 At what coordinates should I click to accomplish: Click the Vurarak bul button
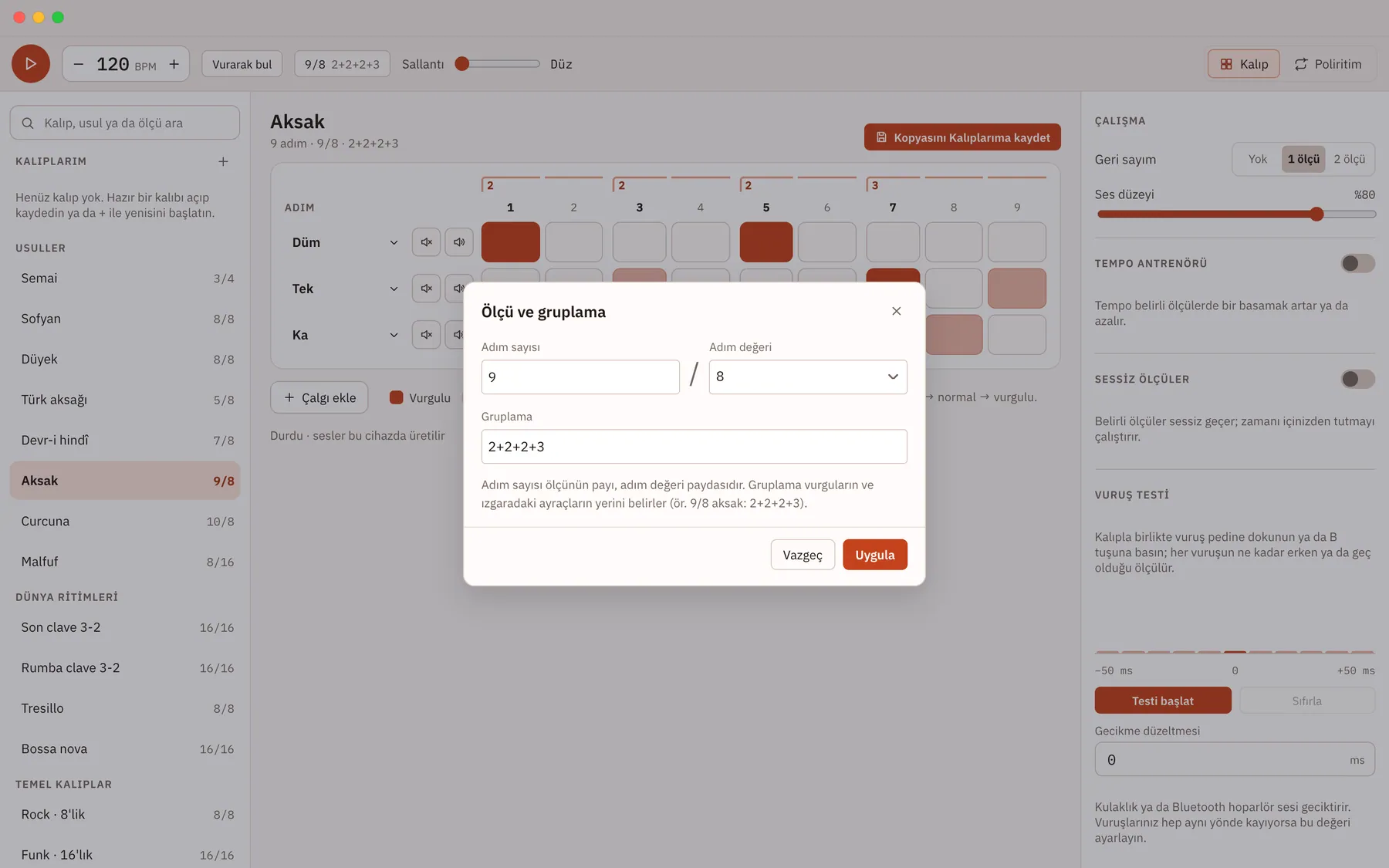[242, 64]
